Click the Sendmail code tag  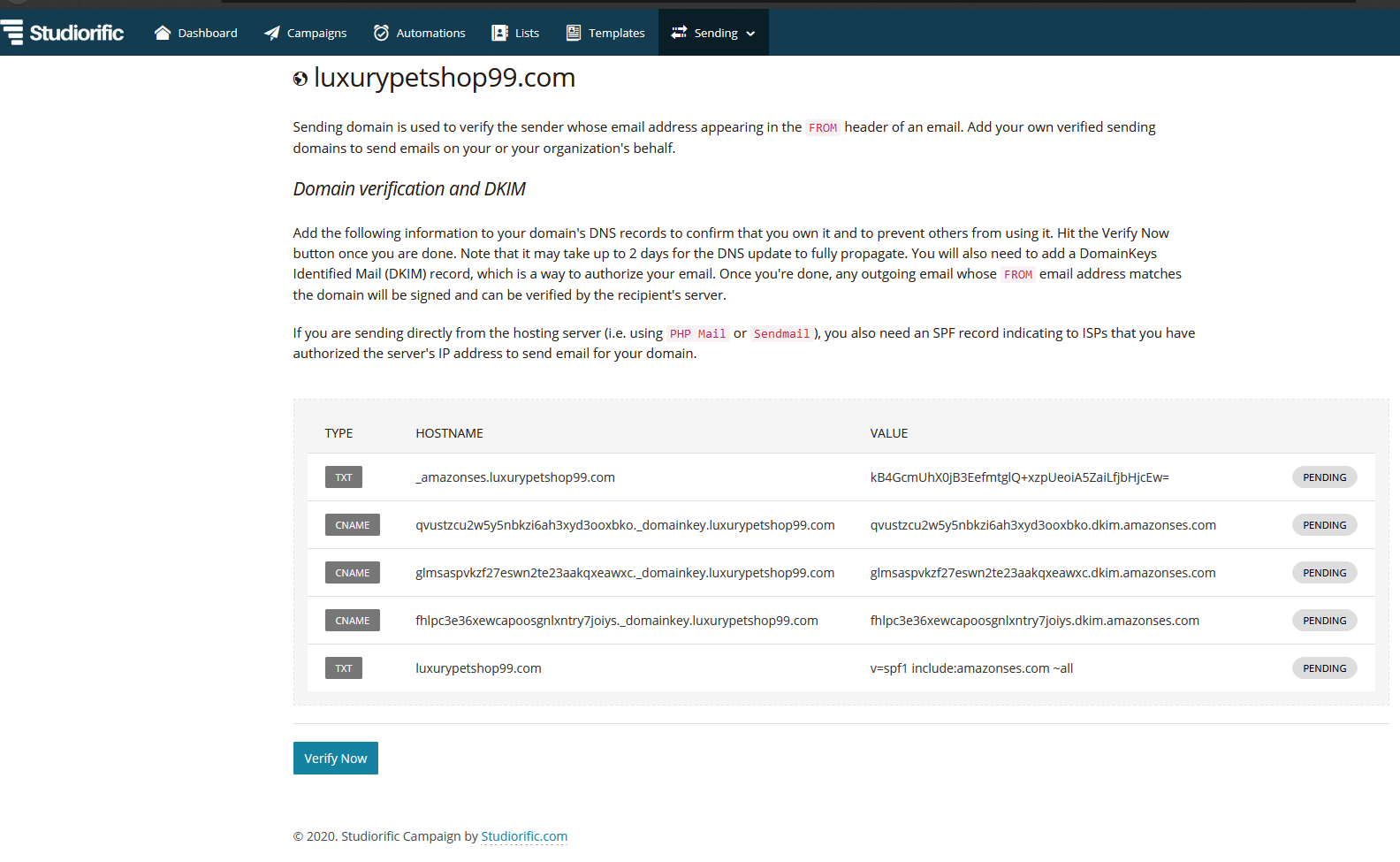[x=781, y=333]
